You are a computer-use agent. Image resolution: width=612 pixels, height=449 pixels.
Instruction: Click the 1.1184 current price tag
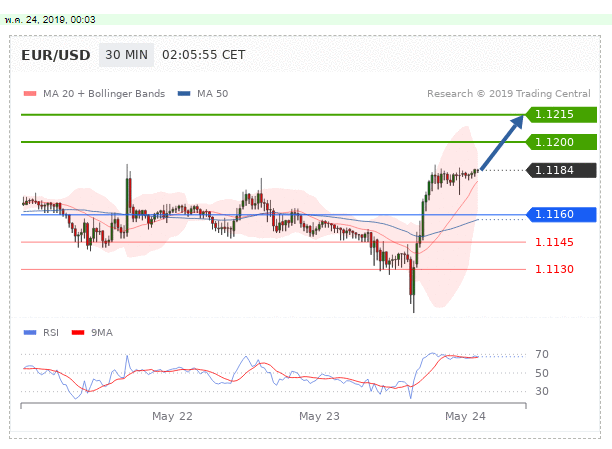pyautogui.click(x=561, y=170)
